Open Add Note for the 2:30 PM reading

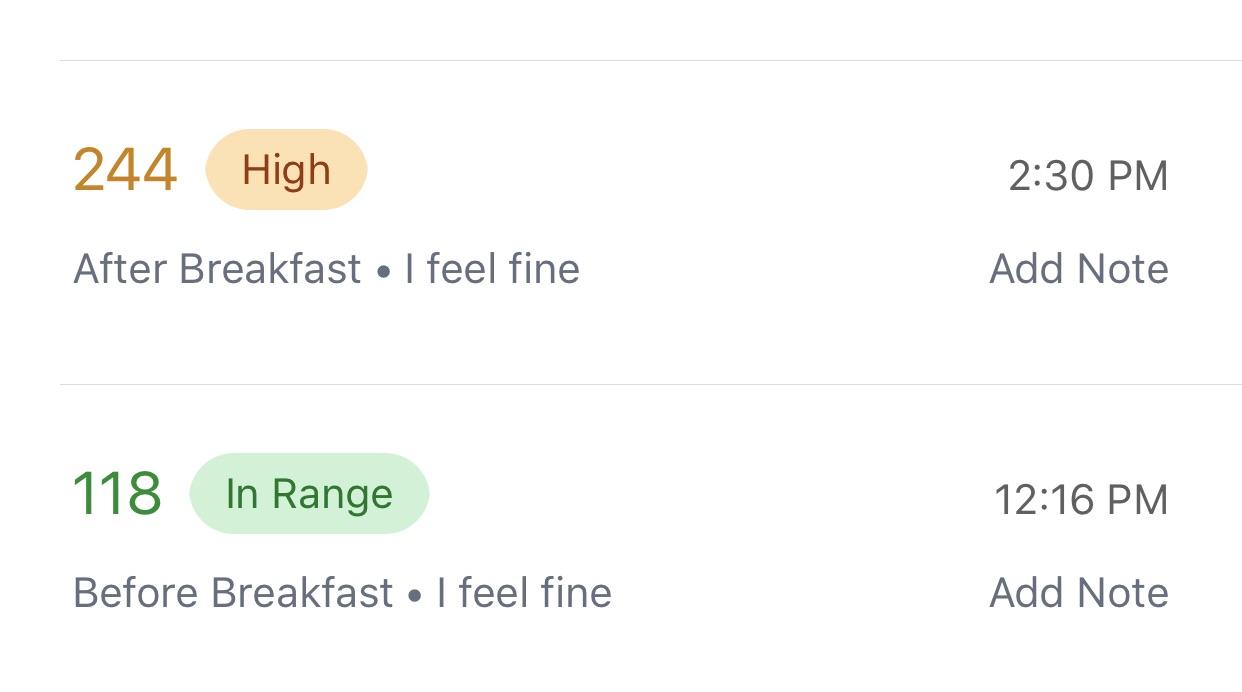coord(1079,268)
